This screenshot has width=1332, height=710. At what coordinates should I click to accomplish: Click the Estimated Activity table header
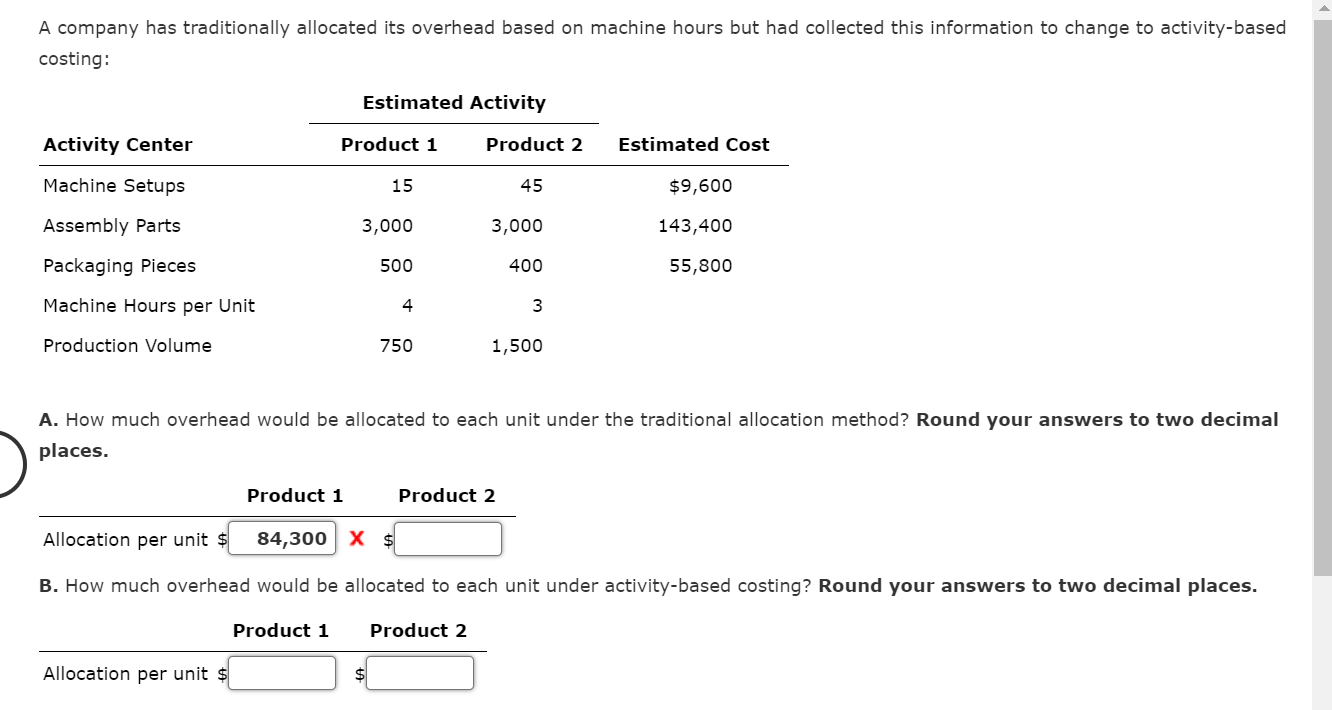[454, 102]
